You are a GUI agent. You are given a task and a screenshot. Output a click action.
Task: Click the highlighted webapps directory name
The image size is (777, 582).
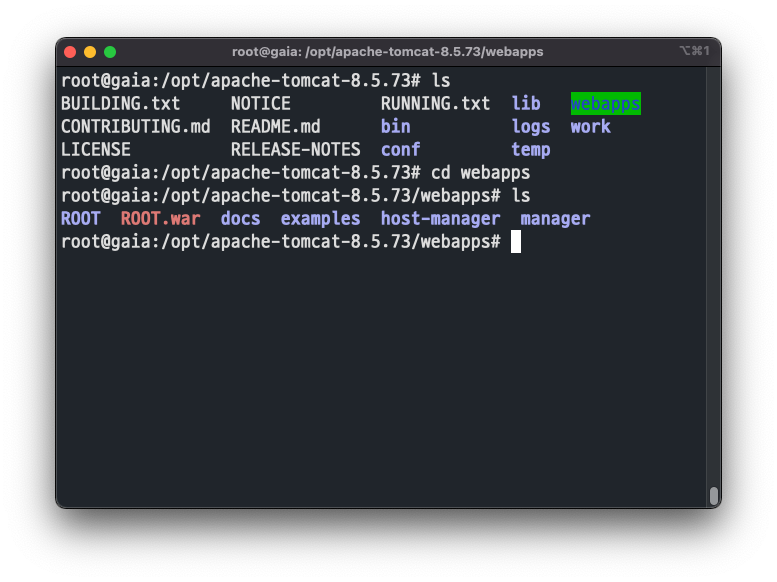click(606, 104)
